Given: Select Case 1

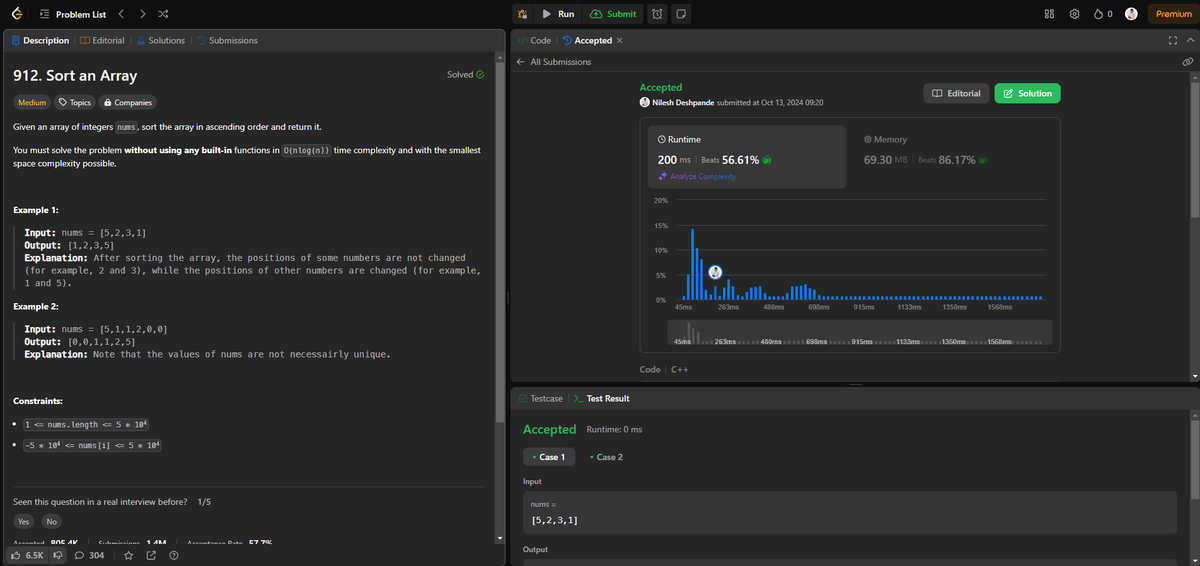Looking at the screenshot, I should pyautogui.click(x=549, y=457).
